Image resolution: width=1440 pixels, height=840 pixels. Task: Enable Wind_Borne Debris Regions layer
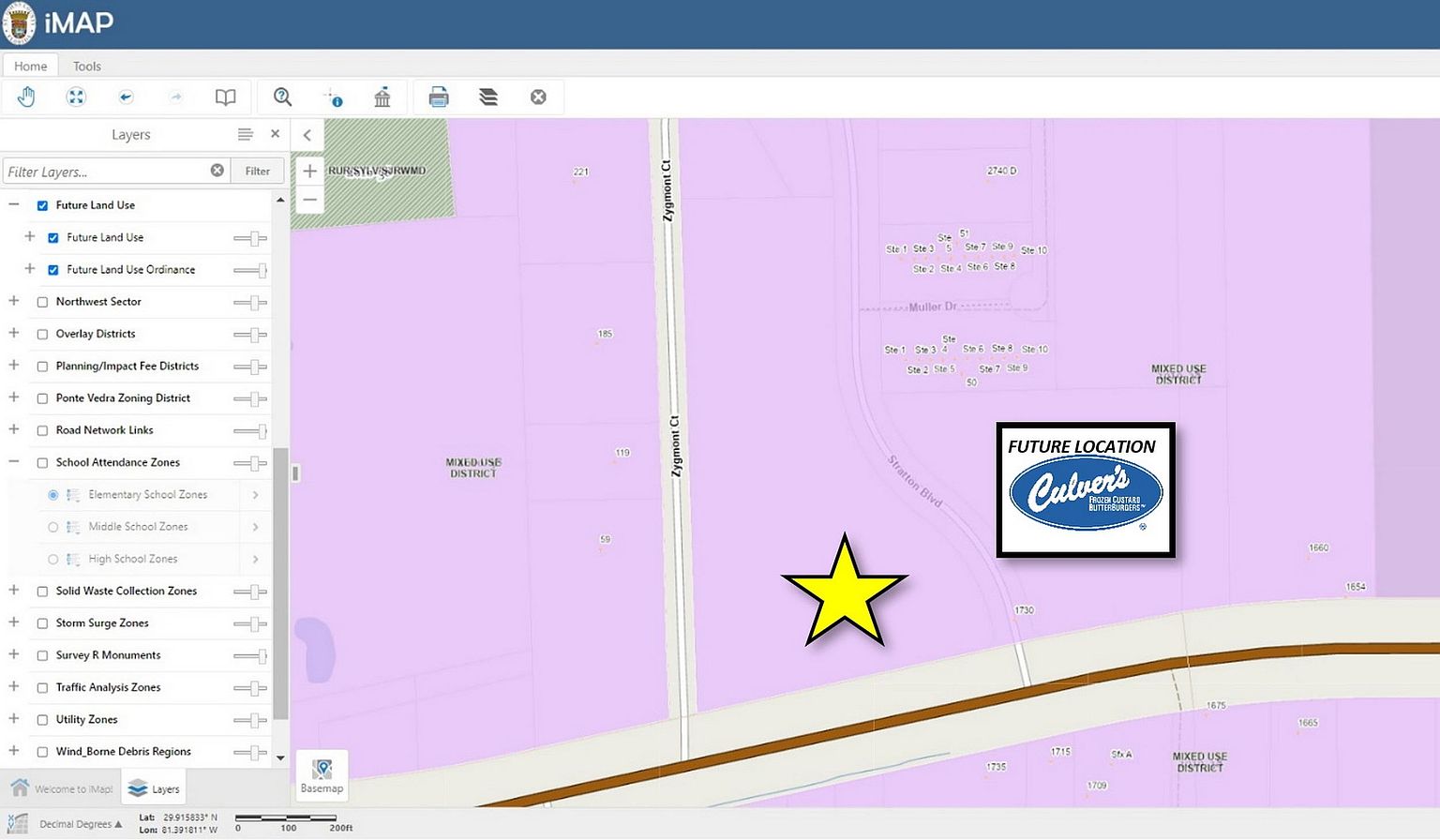click(42, 752)
